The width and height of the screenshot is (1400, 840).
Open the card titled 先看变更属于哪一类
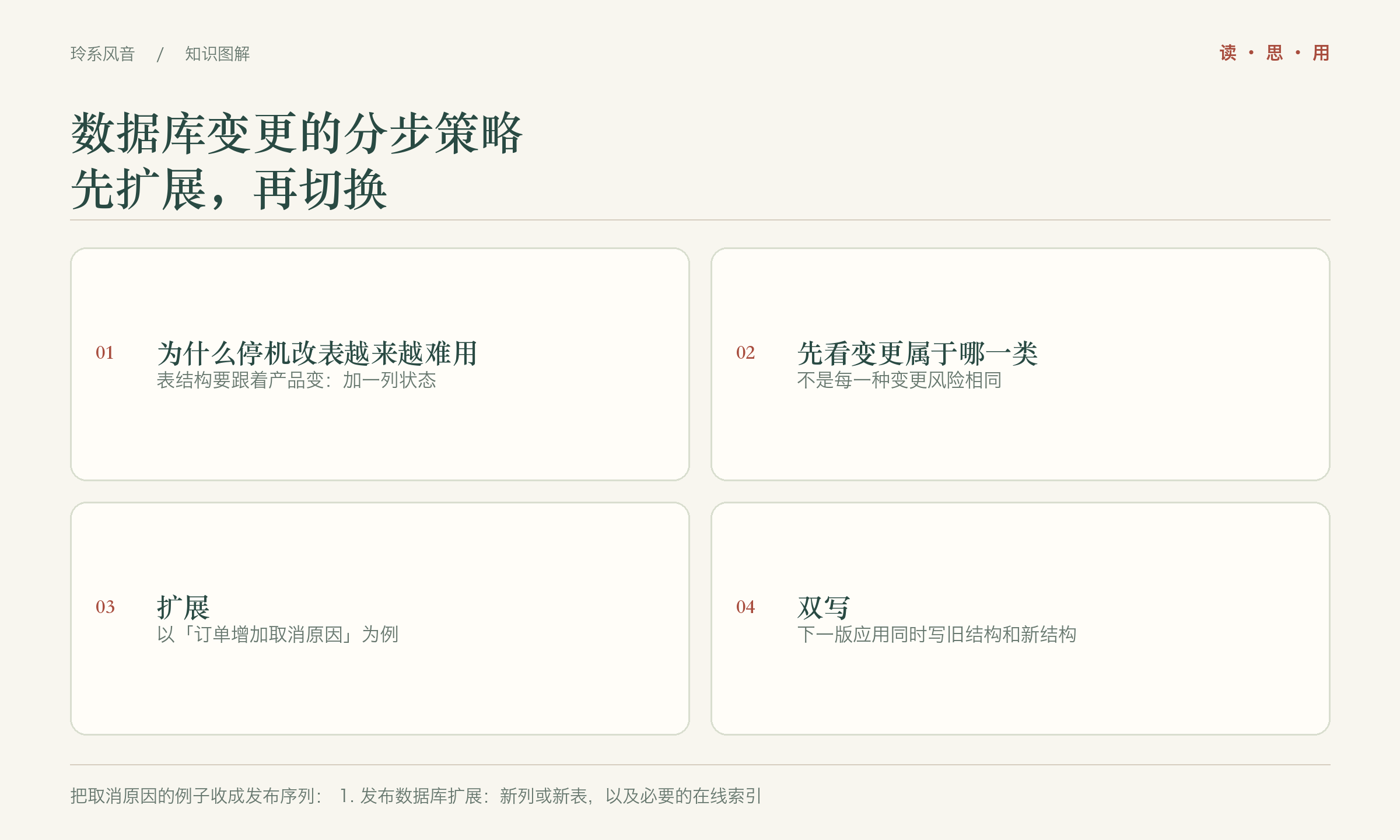pos(1020,364)
